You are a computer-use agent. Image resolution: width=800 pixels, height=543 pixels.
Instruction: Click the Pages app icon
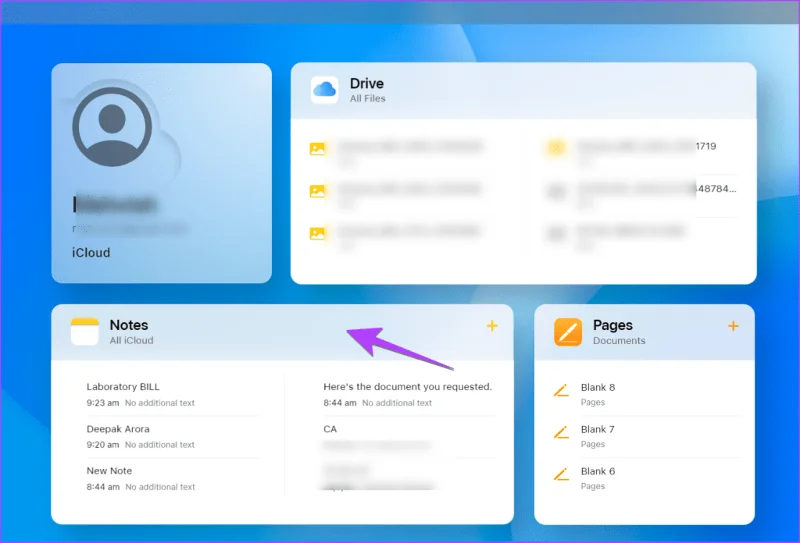click(x=568, y=332)
